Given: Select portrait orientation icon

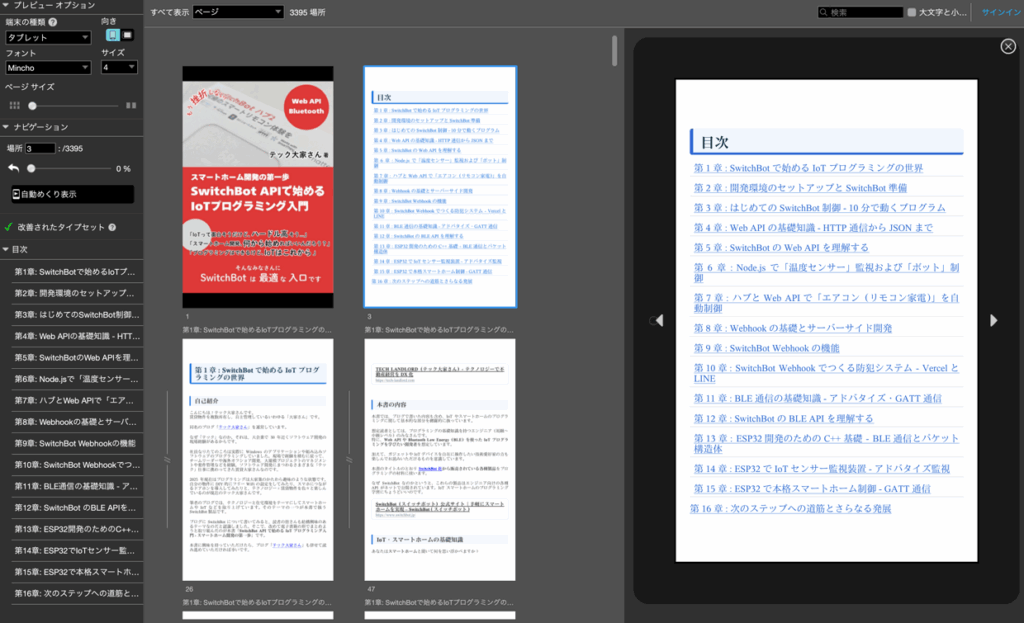Looking at the screenshot, I should [x=112, y=35].
